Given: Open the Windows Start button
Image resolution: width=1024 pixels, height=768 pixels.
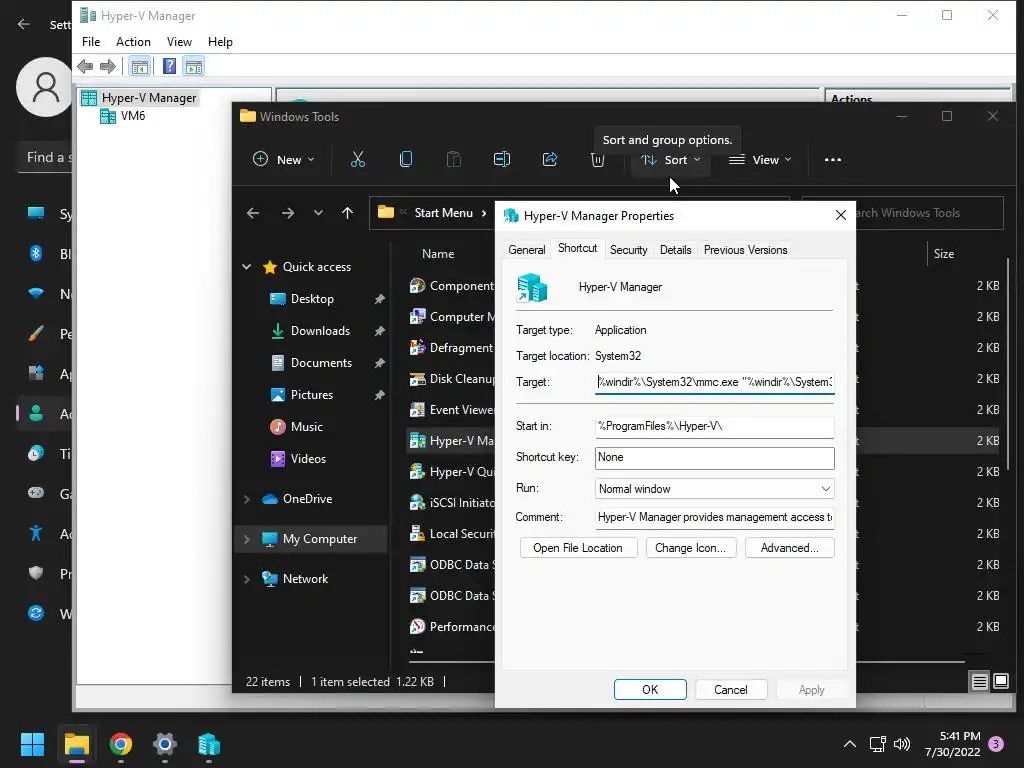Looking at the screenshot, I should tap(32, 744).
